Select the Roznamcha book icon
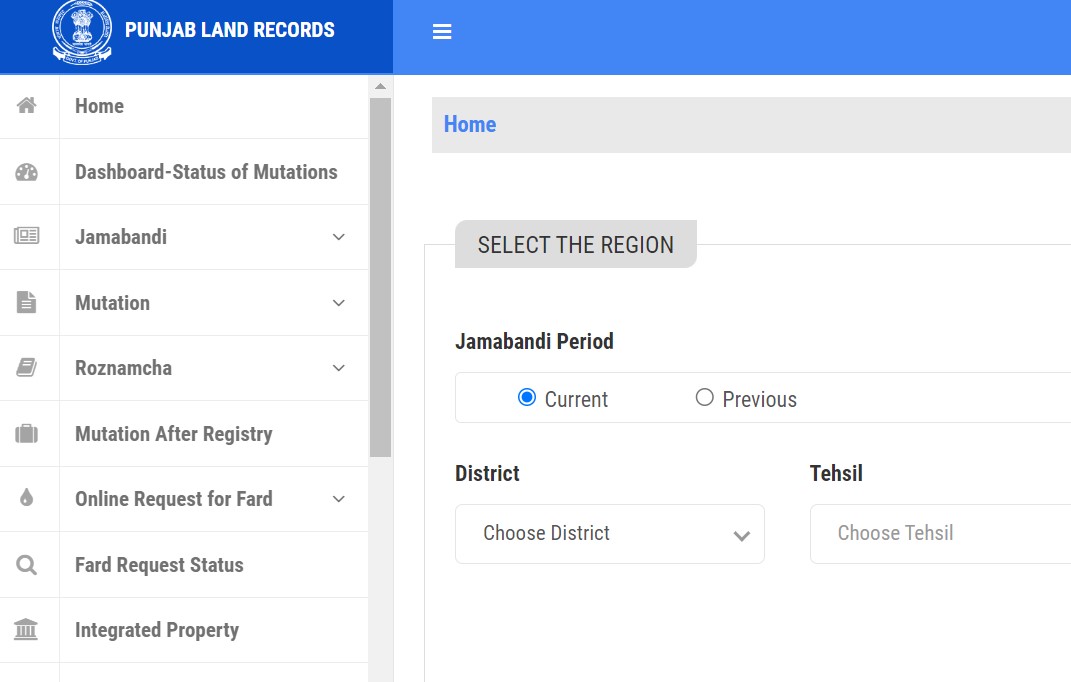The height and width of the screenshot is (682, 1071). click(29, 367)
